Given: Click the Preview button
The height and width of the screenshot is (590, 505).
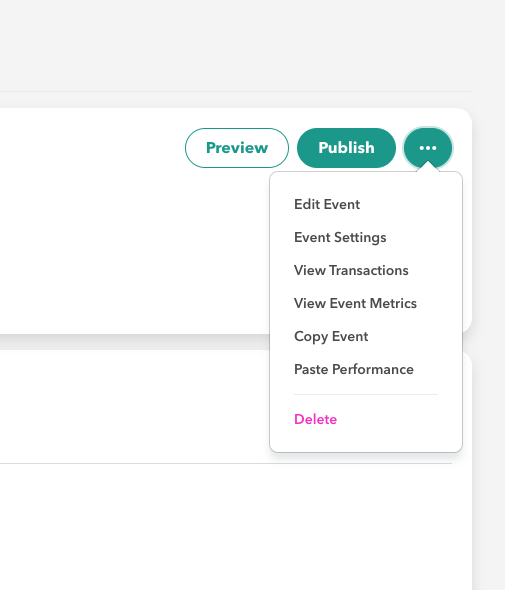Looking at the screenshot, I should pyautogui.click(x=237, y=148).
